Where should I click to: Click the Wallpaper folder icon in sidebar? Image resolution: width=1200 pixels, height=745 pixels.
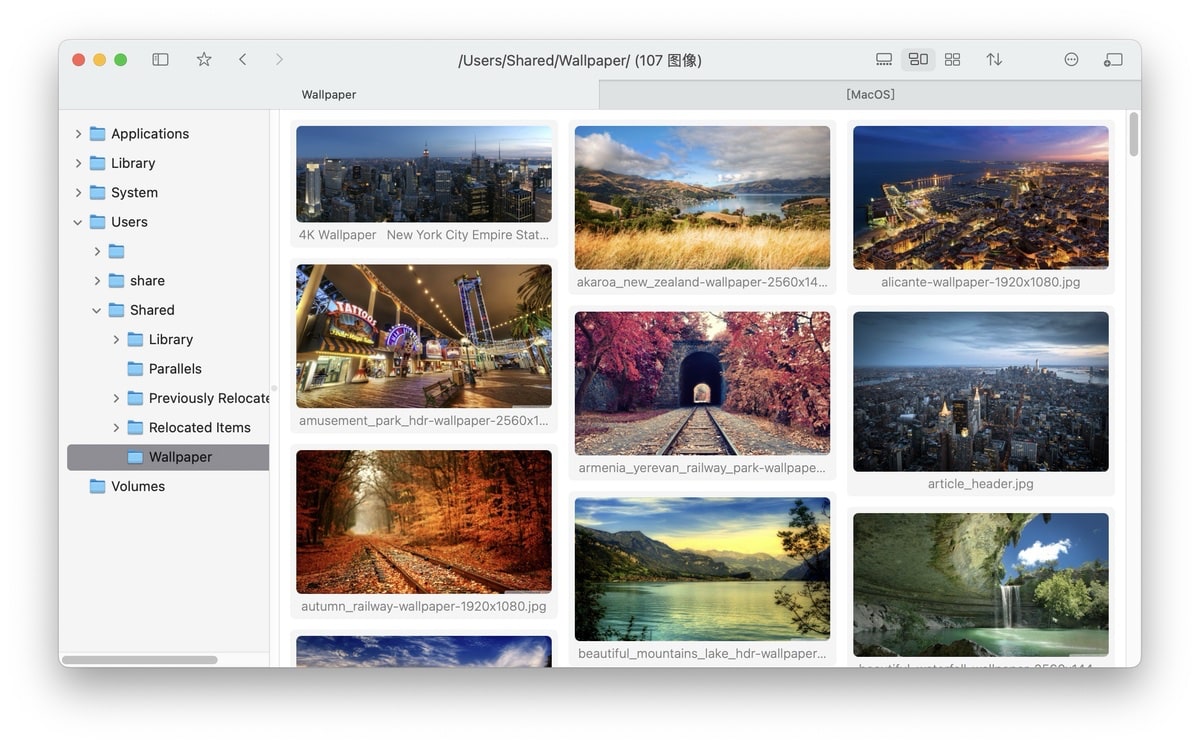134,456
